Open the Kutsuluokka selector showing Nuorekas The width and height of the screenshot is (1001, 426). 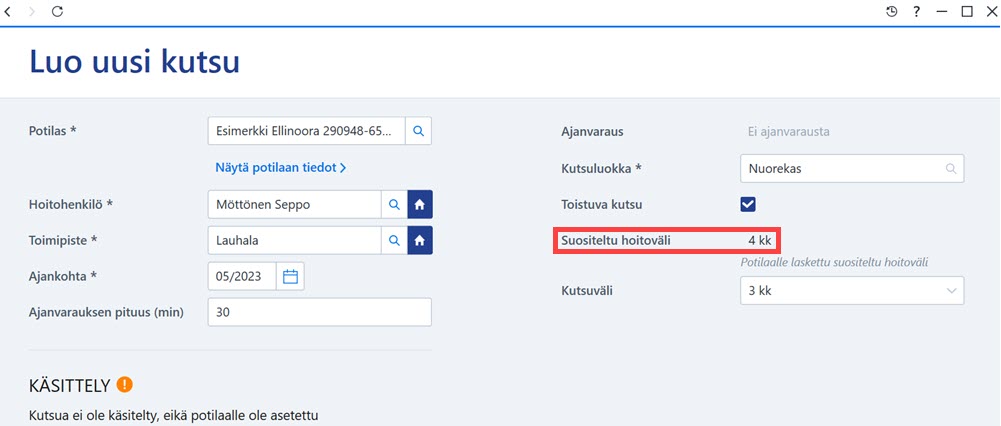[852, 169]
